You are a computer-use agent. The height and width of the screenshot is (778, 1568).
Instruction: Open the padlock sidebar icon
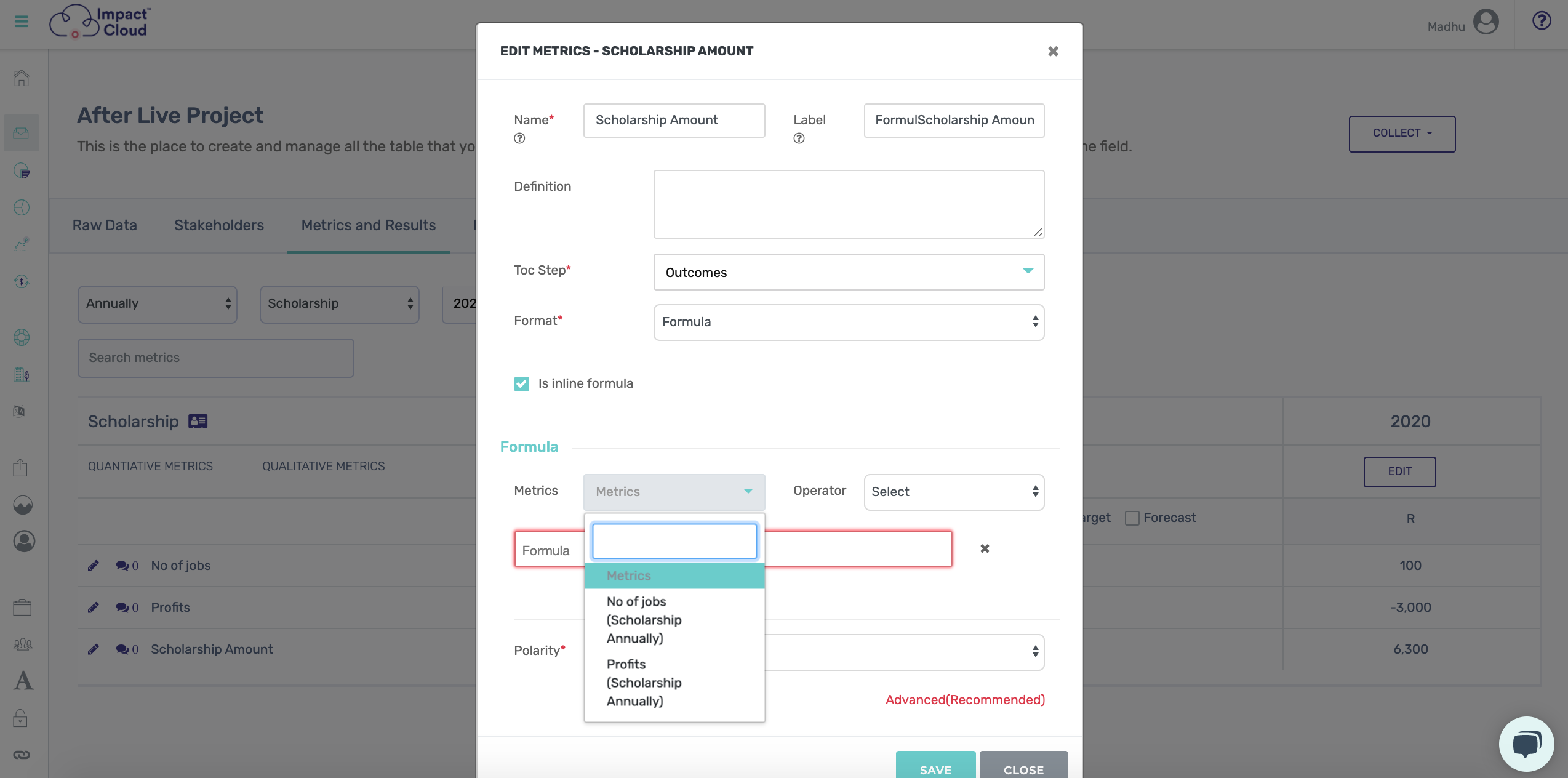pyautogui.click(x=20, y=718)
